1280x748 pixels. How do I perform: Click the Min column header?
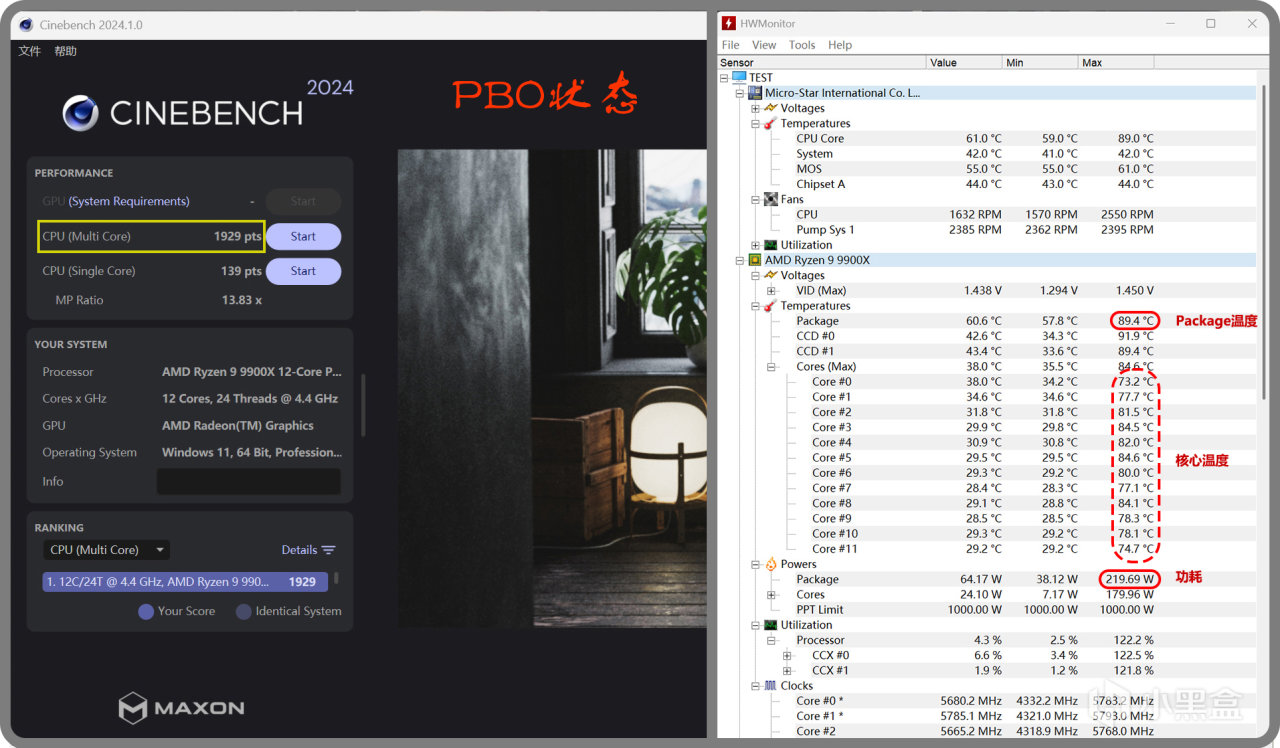[x=1041, y=62]
